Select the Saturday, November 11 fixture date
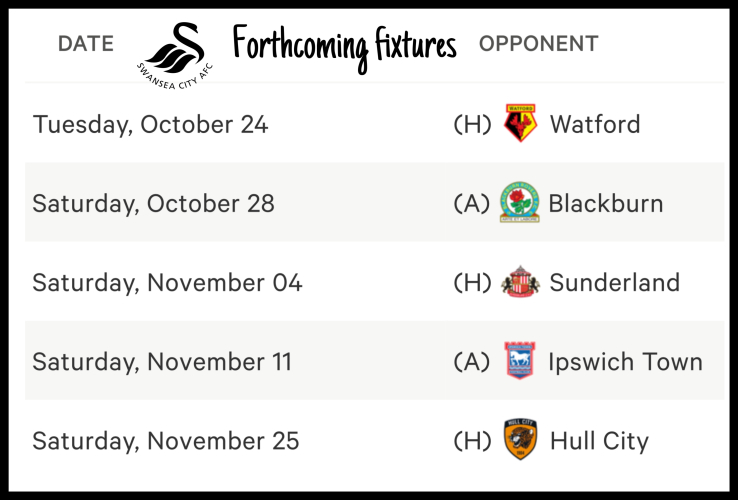738x500 pixels. point(162,362)
